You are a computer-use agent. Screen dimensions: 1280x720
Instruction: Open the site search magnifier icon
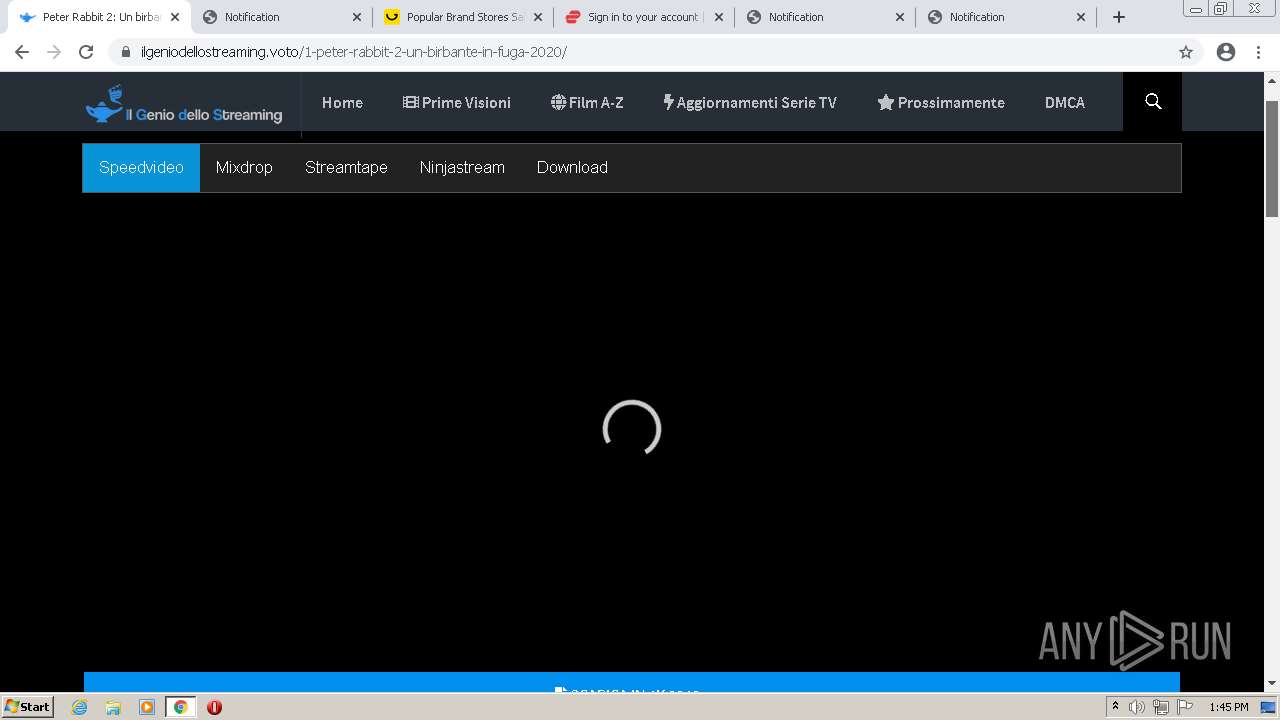(x=1153, y=102)
